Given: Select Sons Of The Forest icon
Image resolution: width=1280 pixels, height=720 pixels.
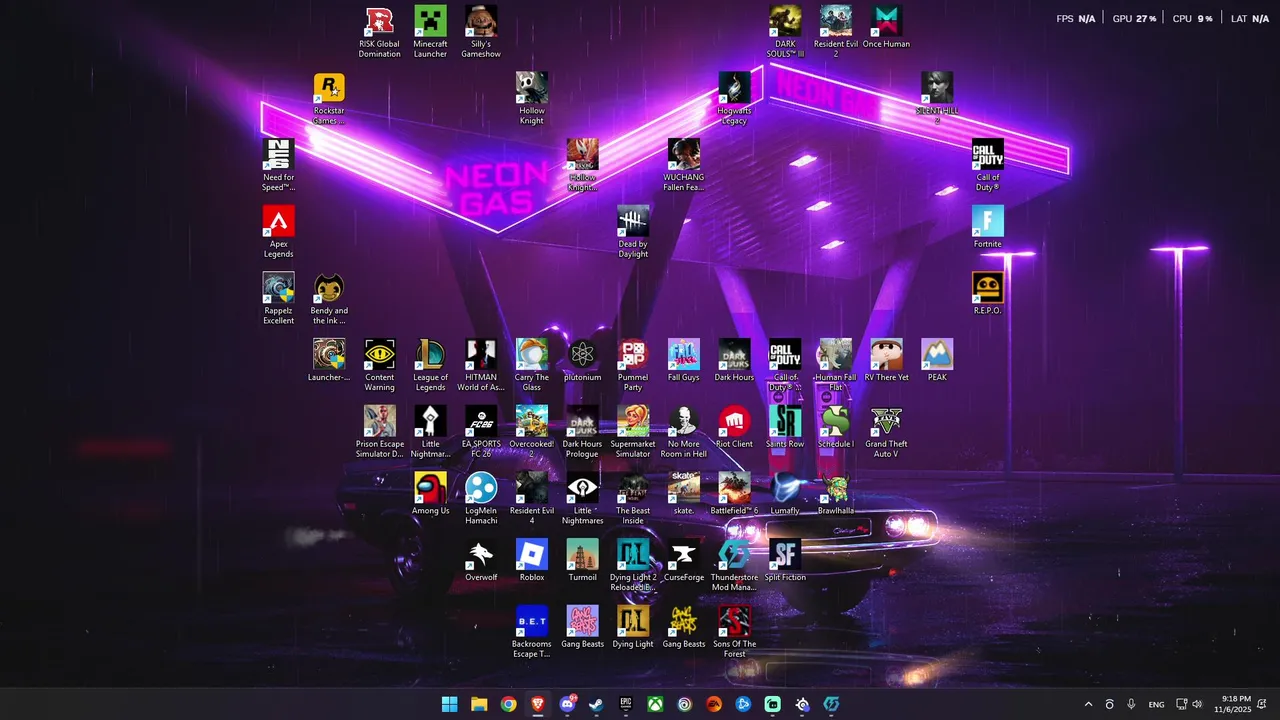Looking at the screenshot, I should click(734, 631).
